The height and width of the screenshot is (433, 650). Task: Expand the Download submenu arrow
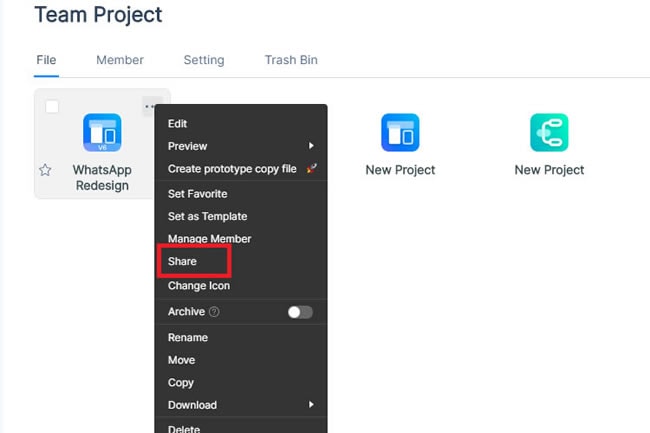point(311,404)
